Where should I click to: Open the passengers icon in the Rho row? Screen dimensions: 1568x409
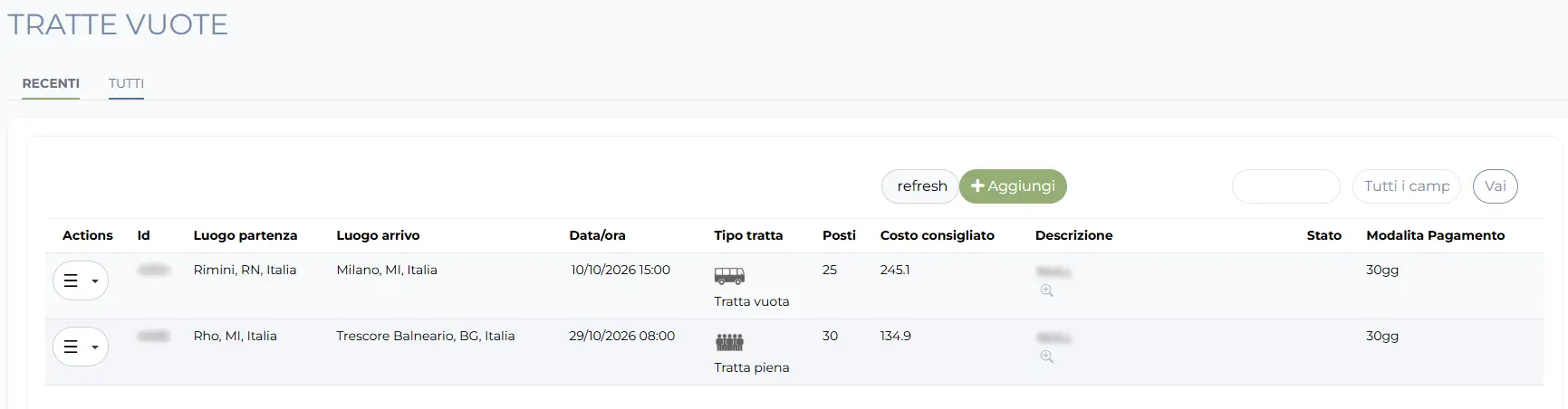click(729, 342)
